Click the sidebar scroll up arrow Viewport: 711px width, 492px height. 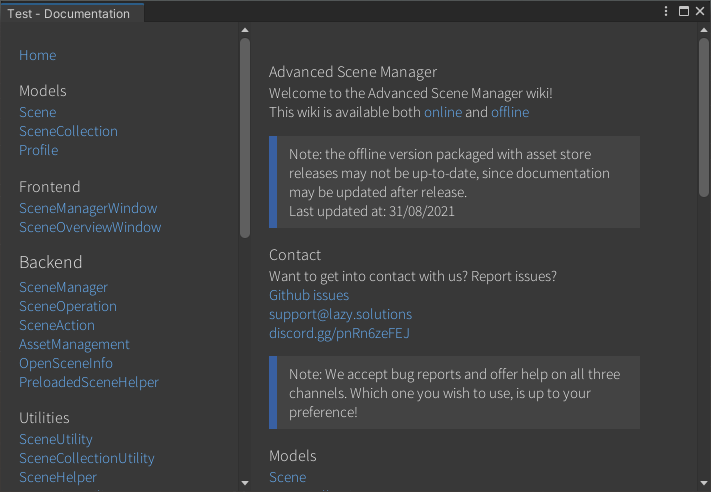point(245,30)
